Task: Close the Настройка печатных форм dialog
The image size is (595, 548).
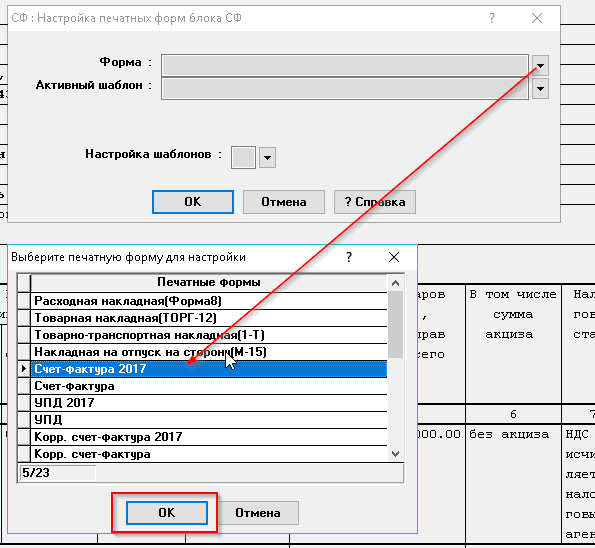Action: (x=537, y=18)
